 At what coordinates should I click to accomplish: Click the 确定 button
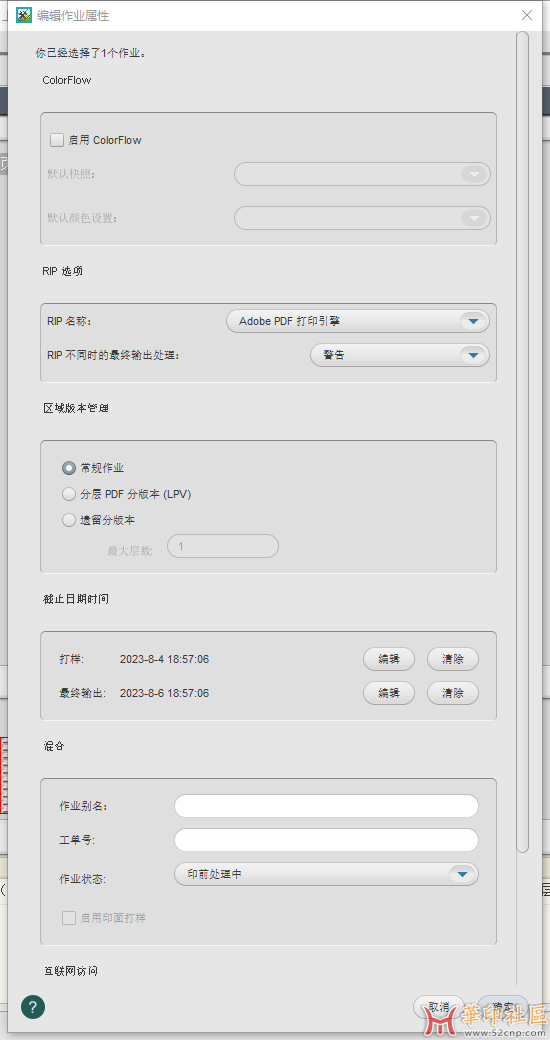503,1007
